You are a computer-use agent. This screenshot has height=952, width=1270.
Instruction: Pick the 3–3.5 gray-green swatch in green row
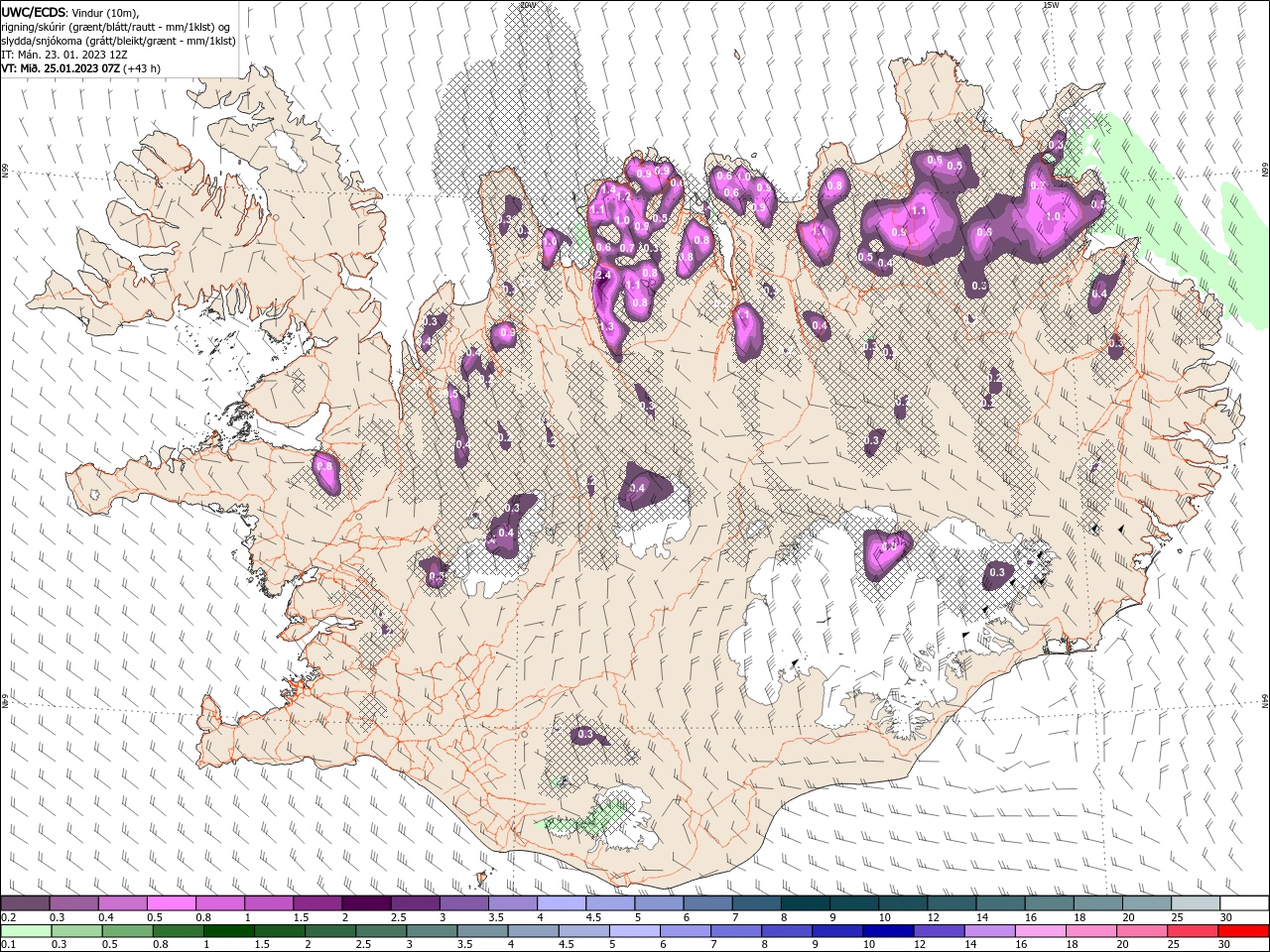[x=431, y=931]
